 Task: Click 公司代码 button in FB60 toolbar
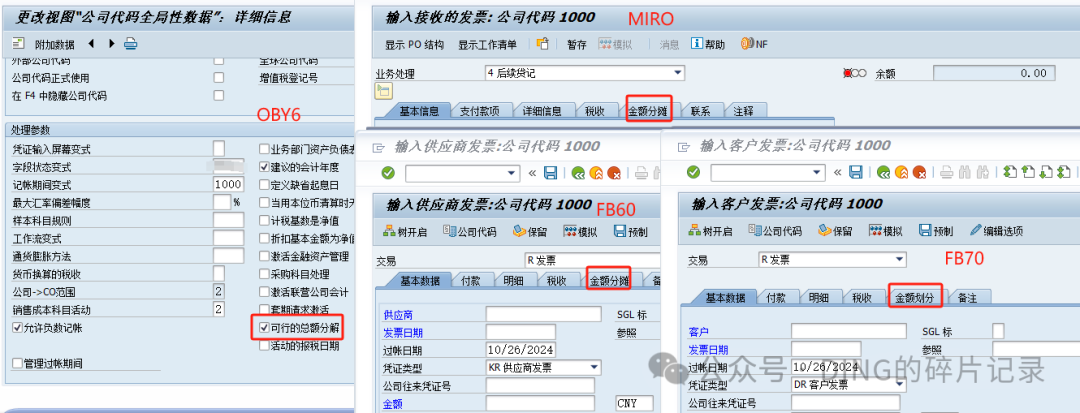469,232
